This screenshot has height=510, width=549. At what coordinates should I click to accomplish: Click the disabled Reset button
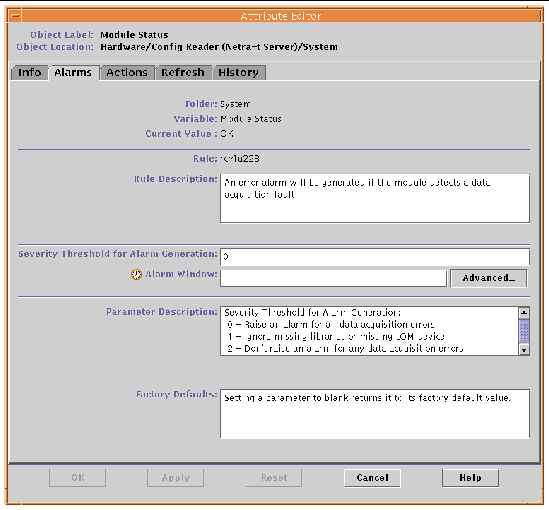(x=274, y=478)
